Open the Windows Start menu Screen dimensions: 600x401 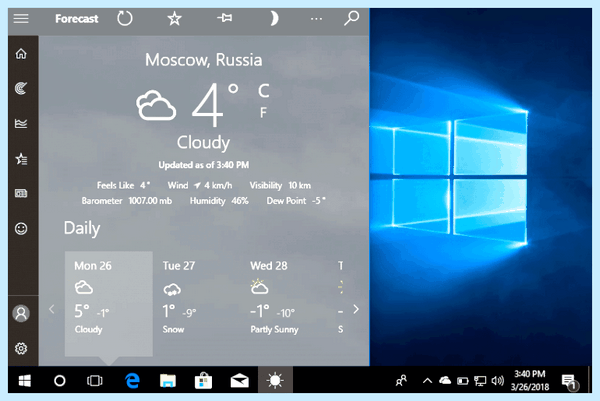24,381
